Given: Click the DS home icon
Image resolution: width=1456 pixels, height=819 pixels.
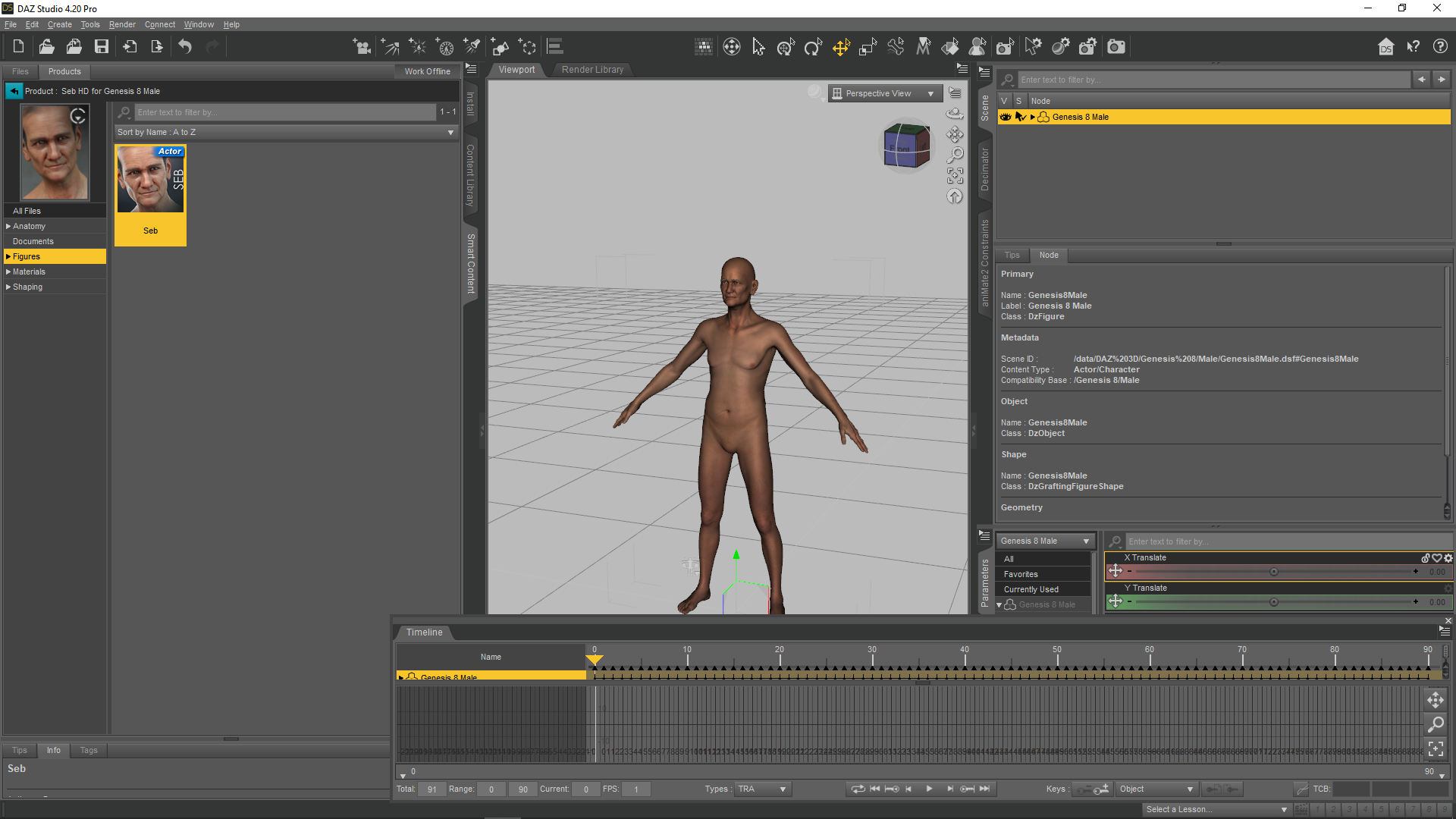Looking at the screenshot, I should pyautogui.click(x=1385, y=47).
